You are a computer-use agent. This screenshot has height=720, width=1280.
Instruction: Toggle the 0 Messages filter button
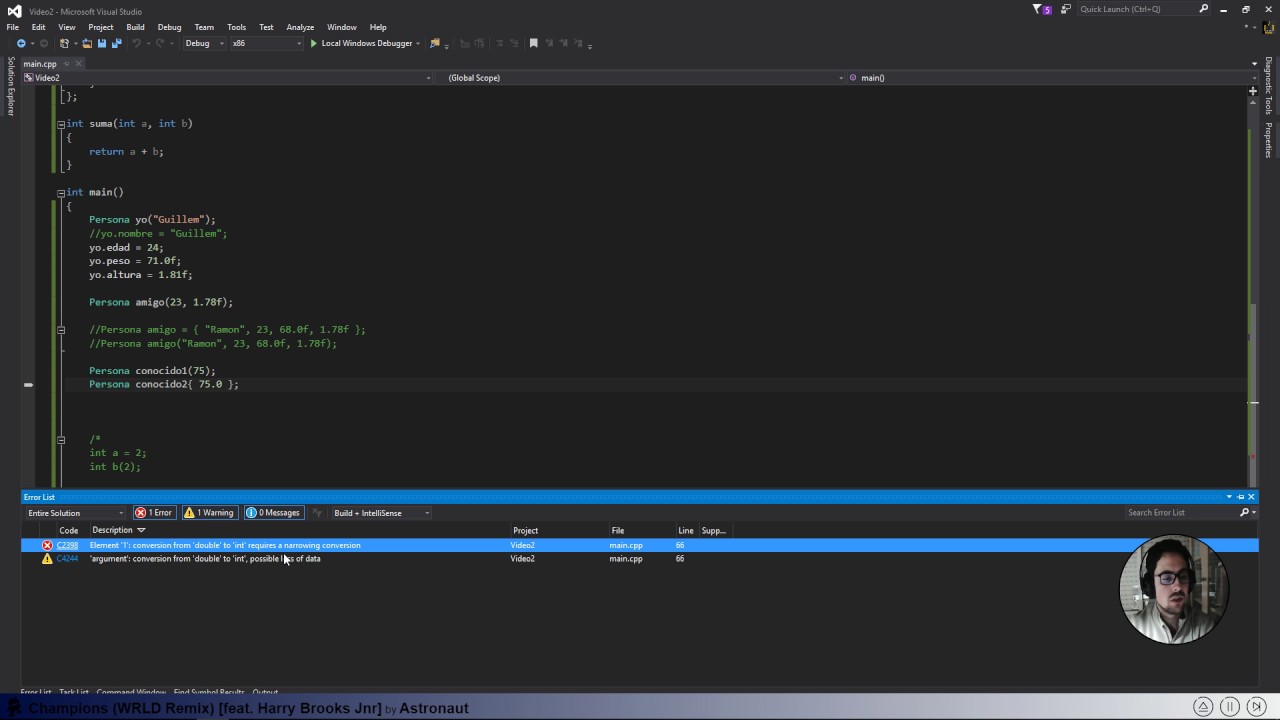tap(273, 513)
